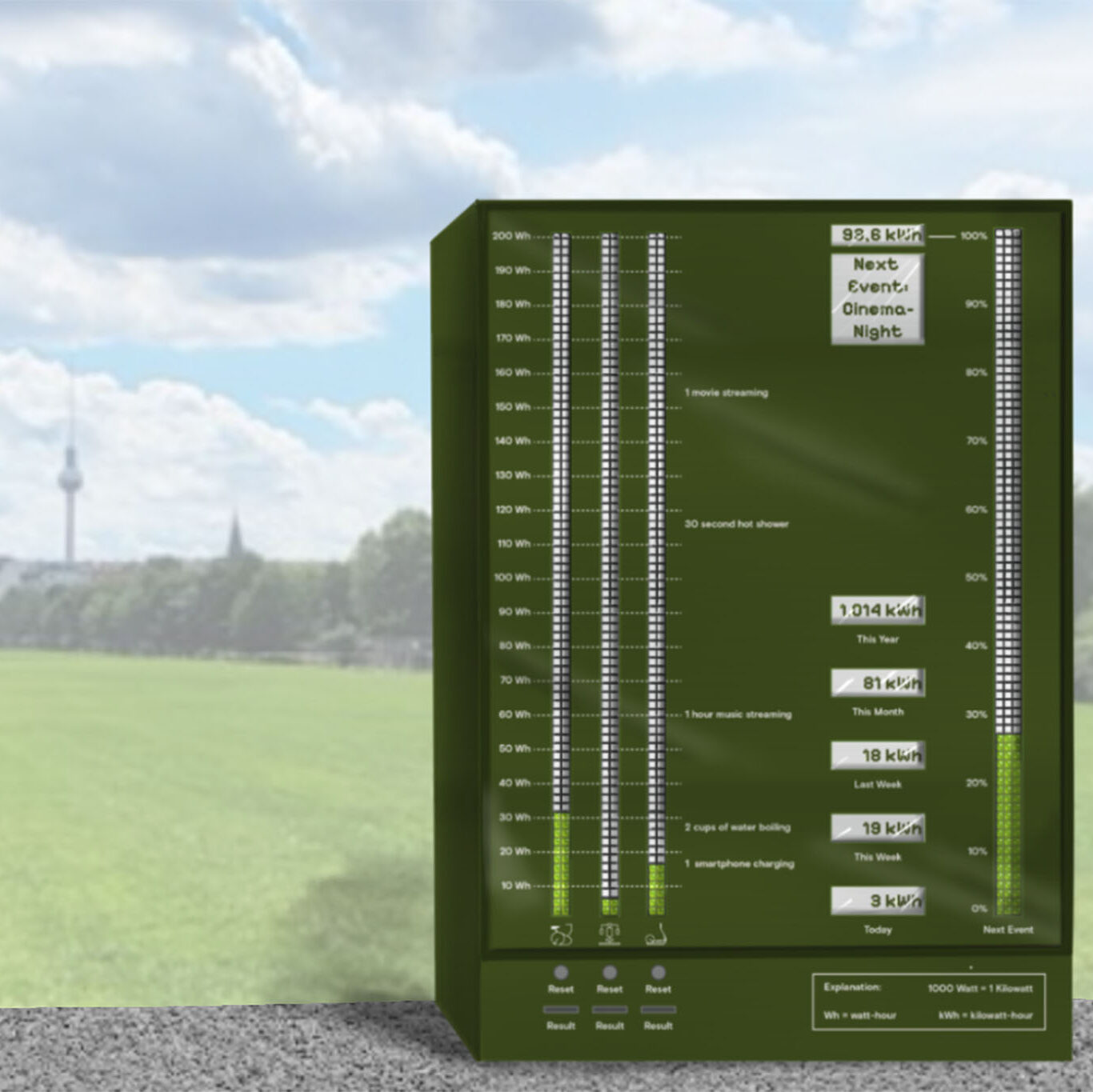Select the This Week 19 kWh readout
1093x1092 pixels.
878,828
